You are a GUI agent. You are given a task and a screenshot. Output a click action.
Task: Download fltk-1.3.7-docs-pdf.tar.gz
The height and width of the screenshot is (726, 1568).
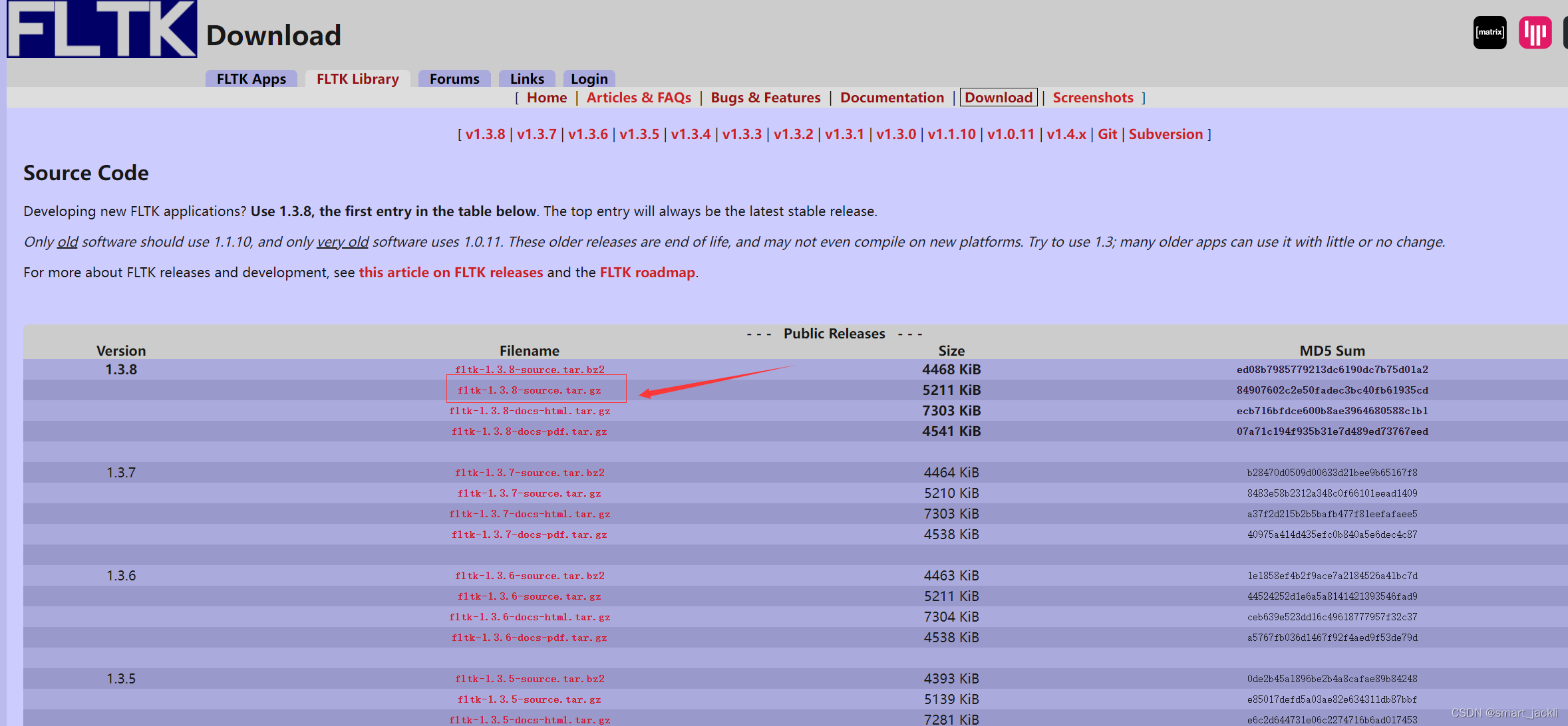[x=529, y=535]
